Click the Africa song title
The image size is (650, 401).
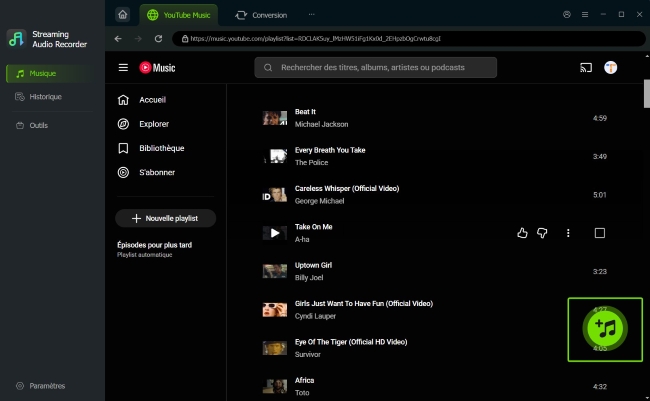304,380
